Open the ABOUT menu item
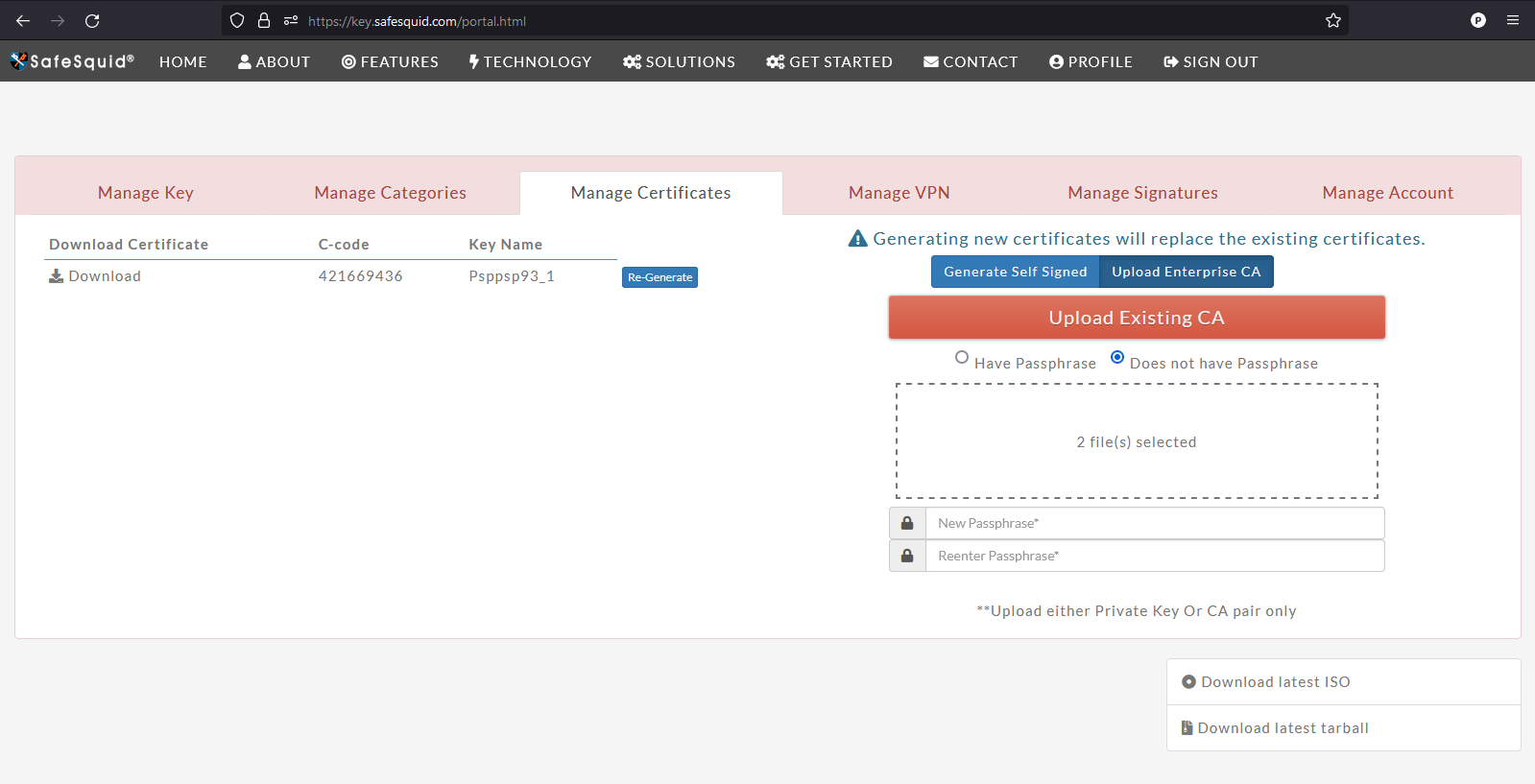The height and width of the screenshot is (784, 1535). [x=275, y=61]
